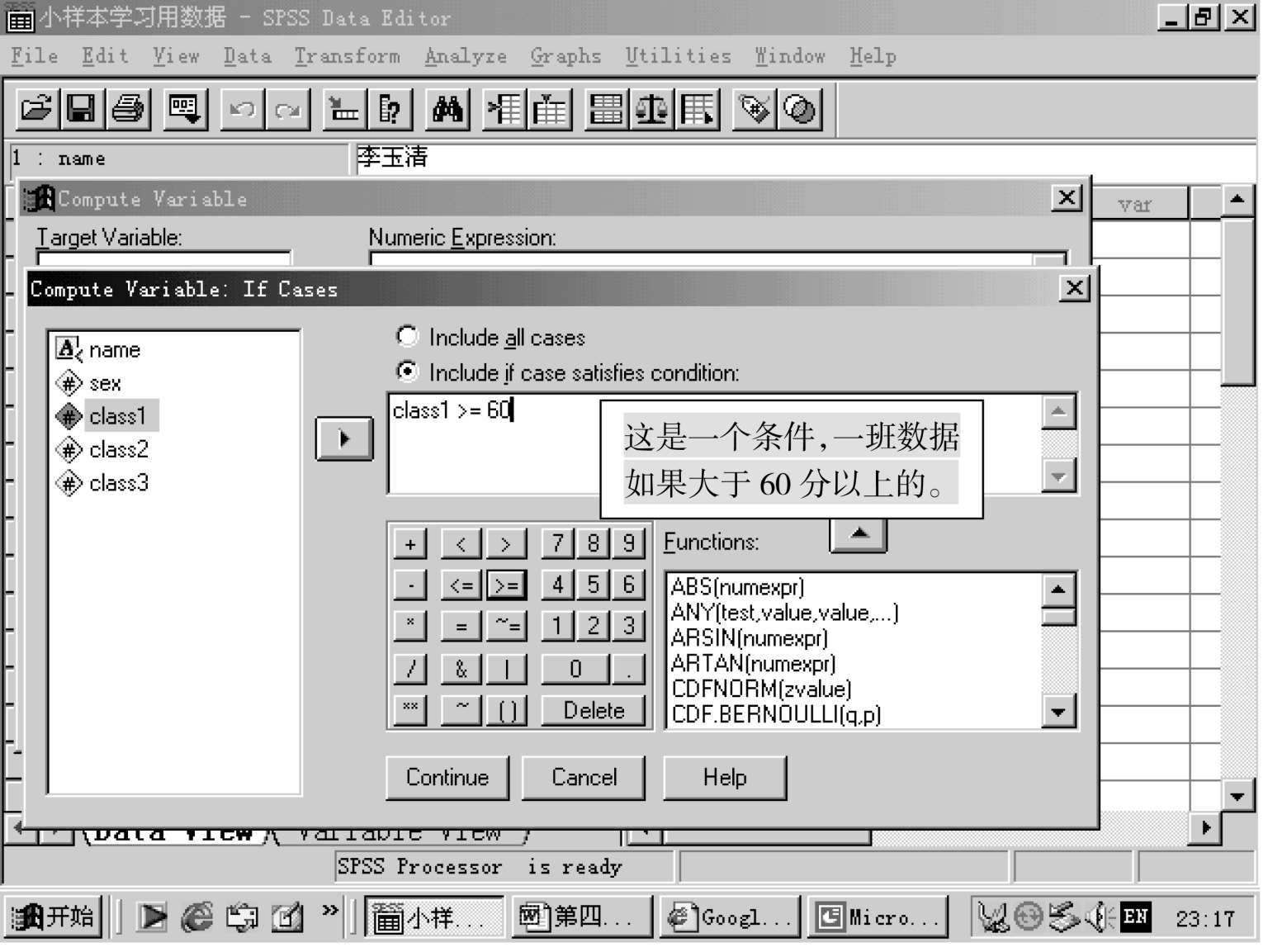Click the Redo toolbar icon
The width and height of the screenshot is (1268, 952).
(x=288, y=109)
